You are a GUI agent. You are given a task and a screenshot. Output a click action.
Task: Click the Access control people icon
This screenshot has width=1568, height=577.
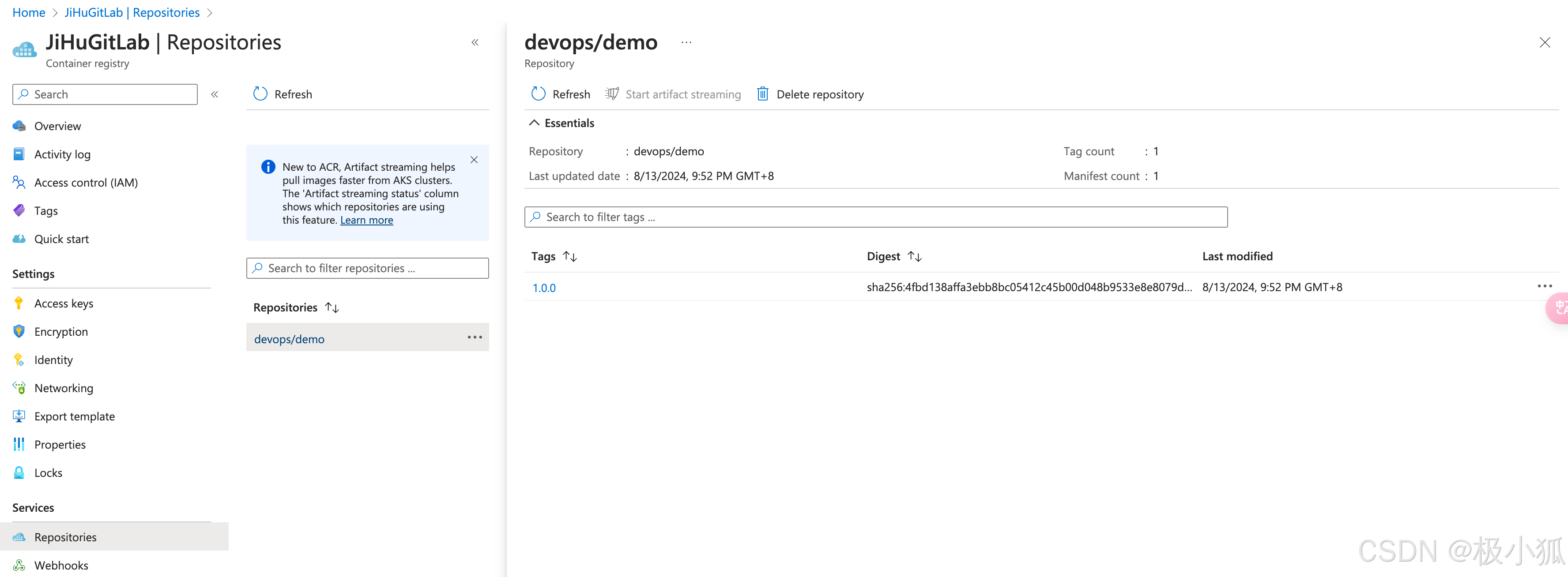coord(19,182)
